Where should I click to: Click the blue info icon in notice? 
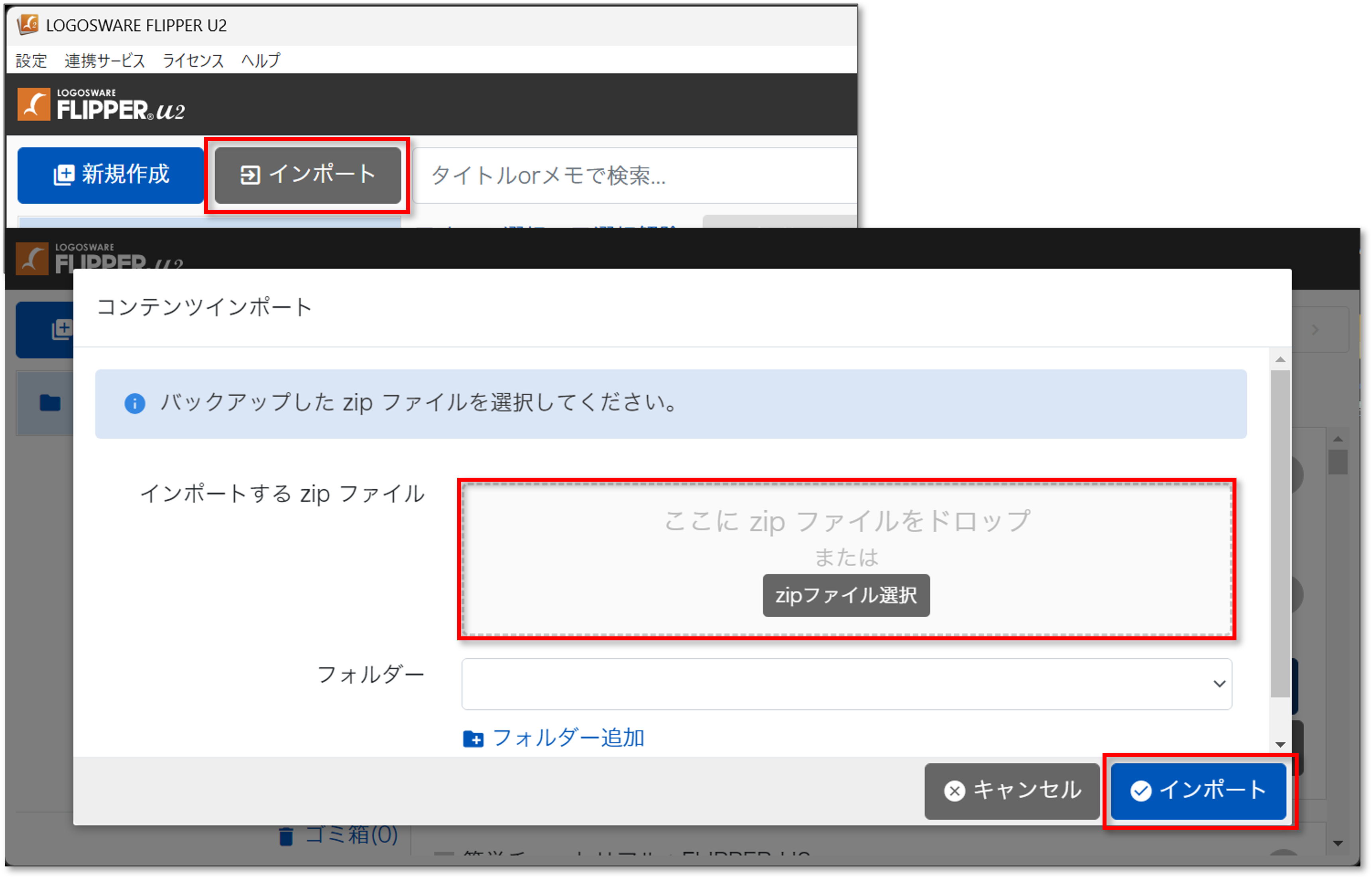134,404
